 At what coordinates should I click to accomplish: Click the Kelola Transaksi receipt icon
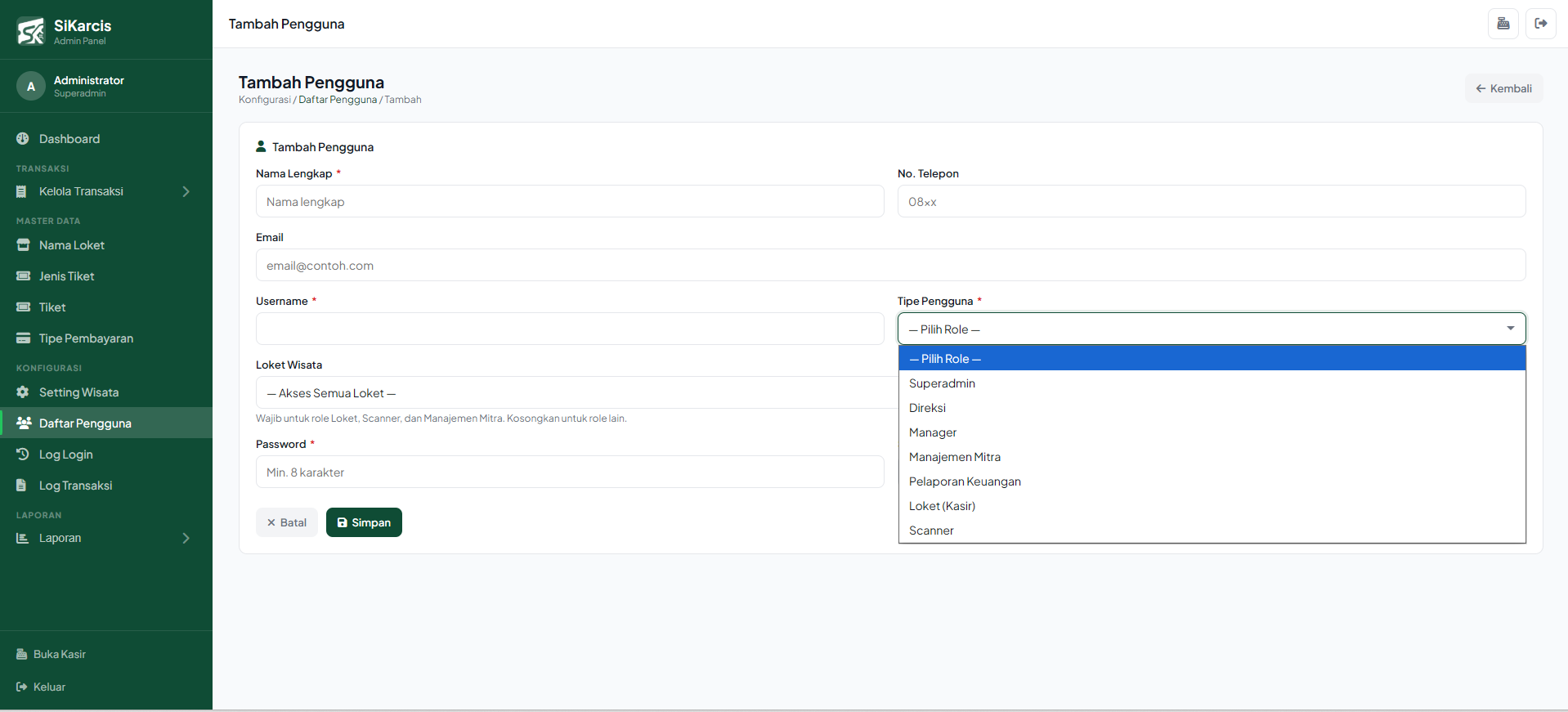22,191
